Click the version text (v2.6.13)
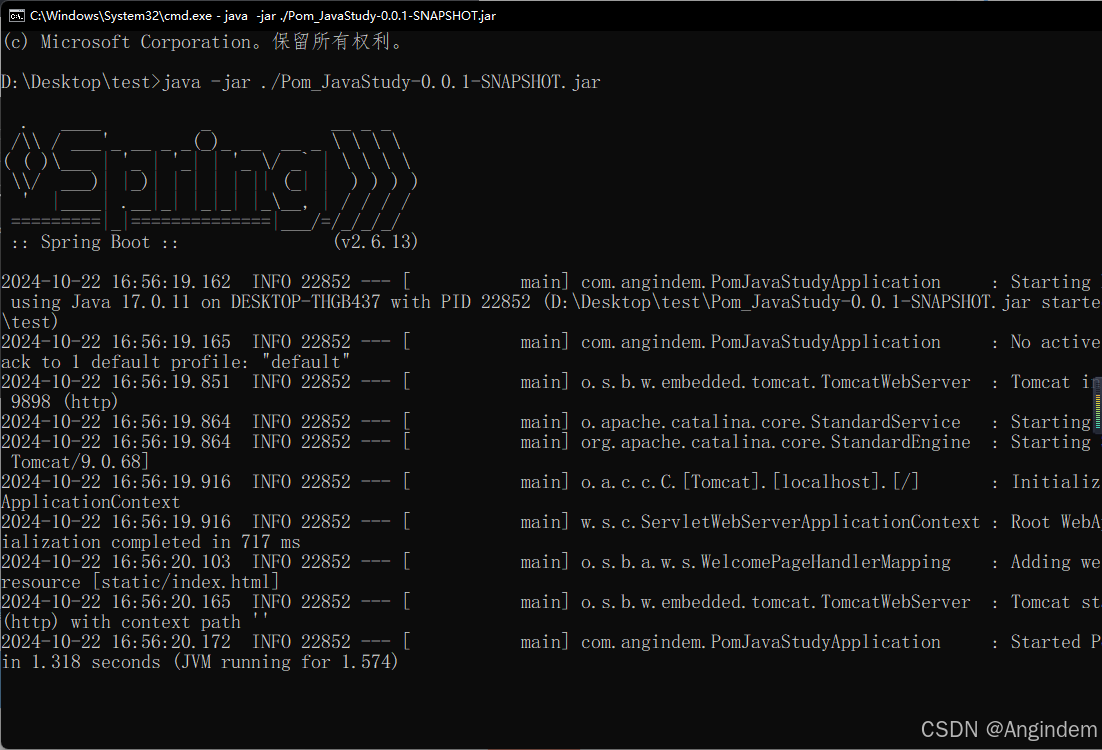 [376, 243]
